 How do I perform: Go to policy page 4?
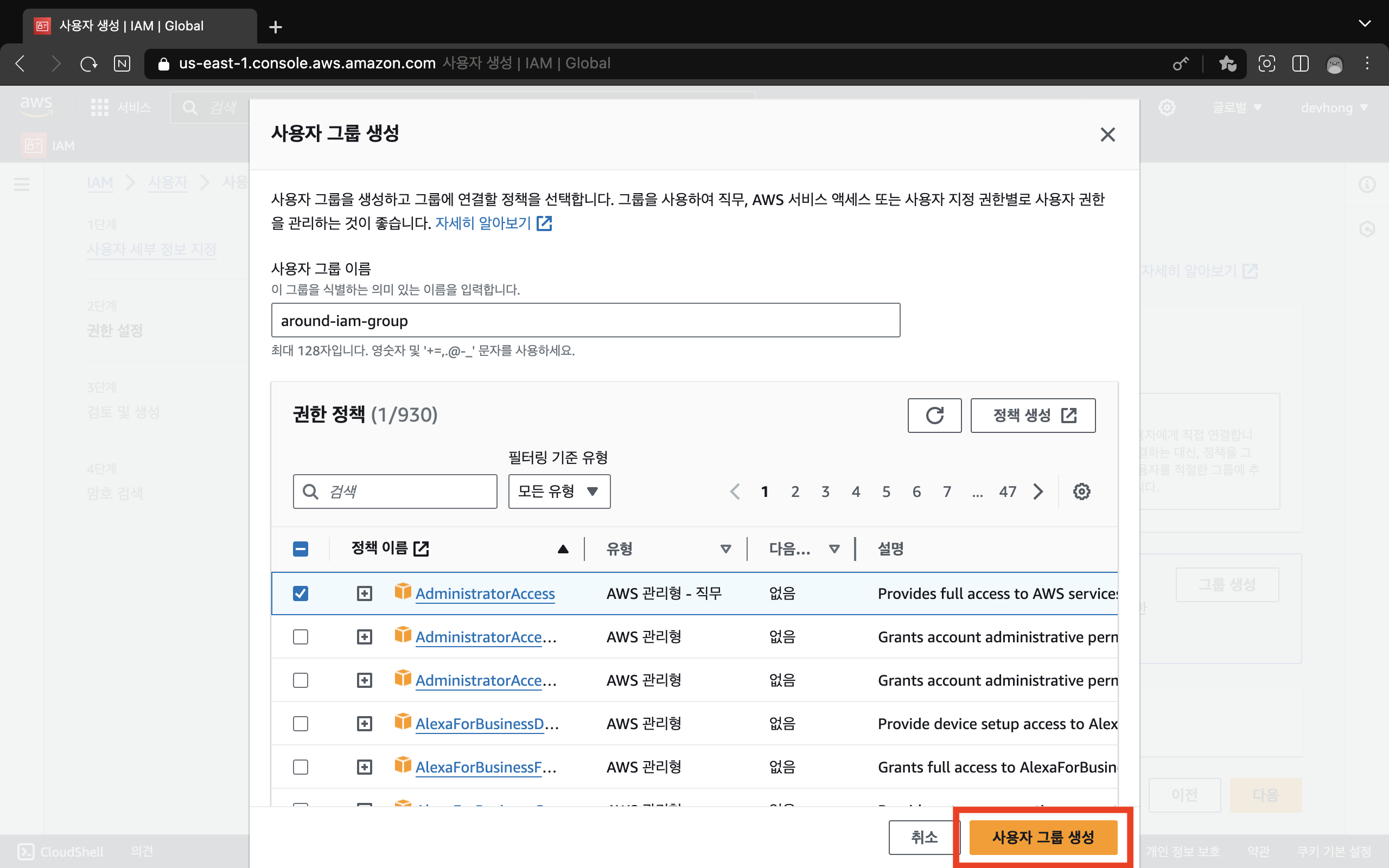856,492
